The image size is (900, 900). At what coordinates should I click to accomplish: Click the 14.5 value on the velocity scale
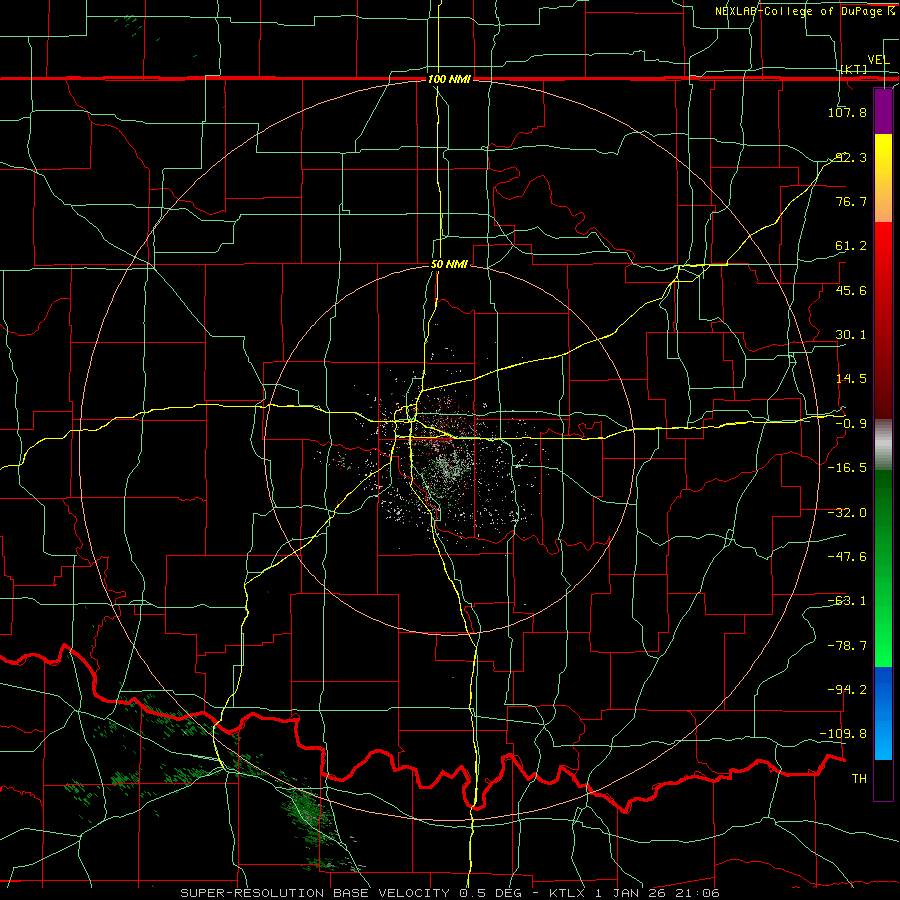[850, 379]
